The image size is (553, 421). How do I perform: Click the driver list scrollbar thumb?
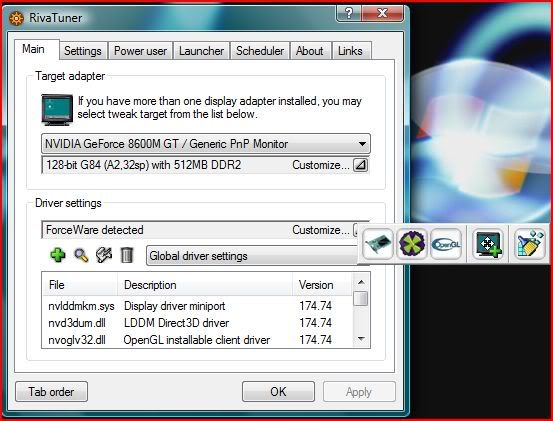361,299
